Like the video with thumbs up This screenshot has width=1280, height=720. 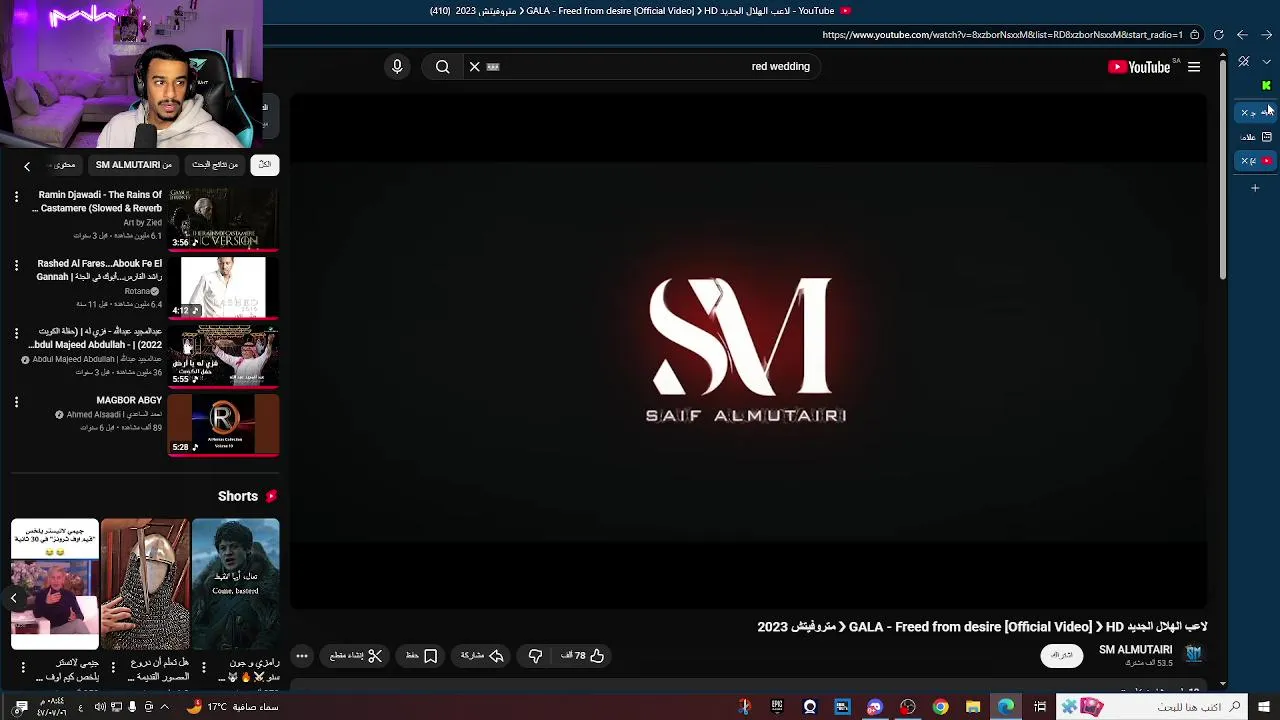[x=583, y=656]
